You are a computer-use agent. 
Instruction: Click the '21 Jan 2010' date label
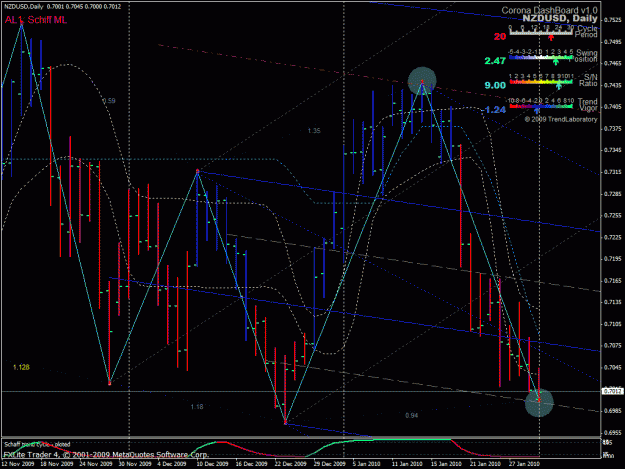tap(485, 464)
